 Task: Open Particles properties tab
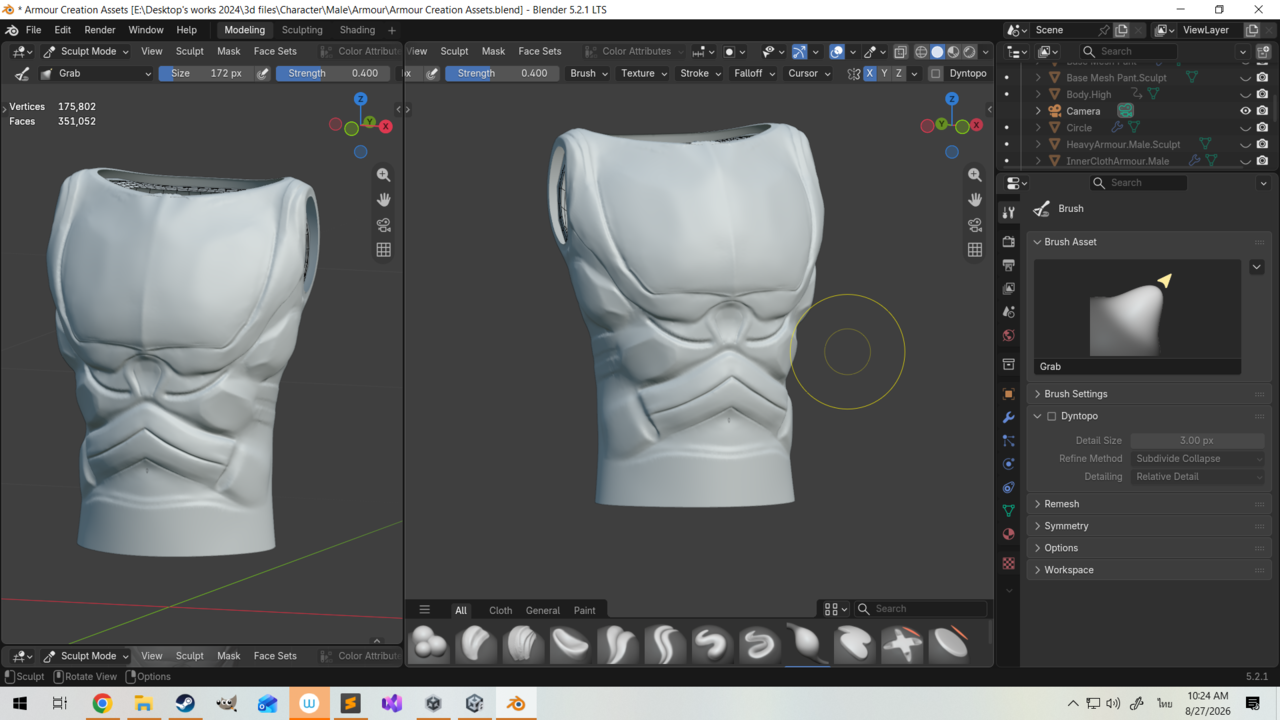[x=1008, y=441]
